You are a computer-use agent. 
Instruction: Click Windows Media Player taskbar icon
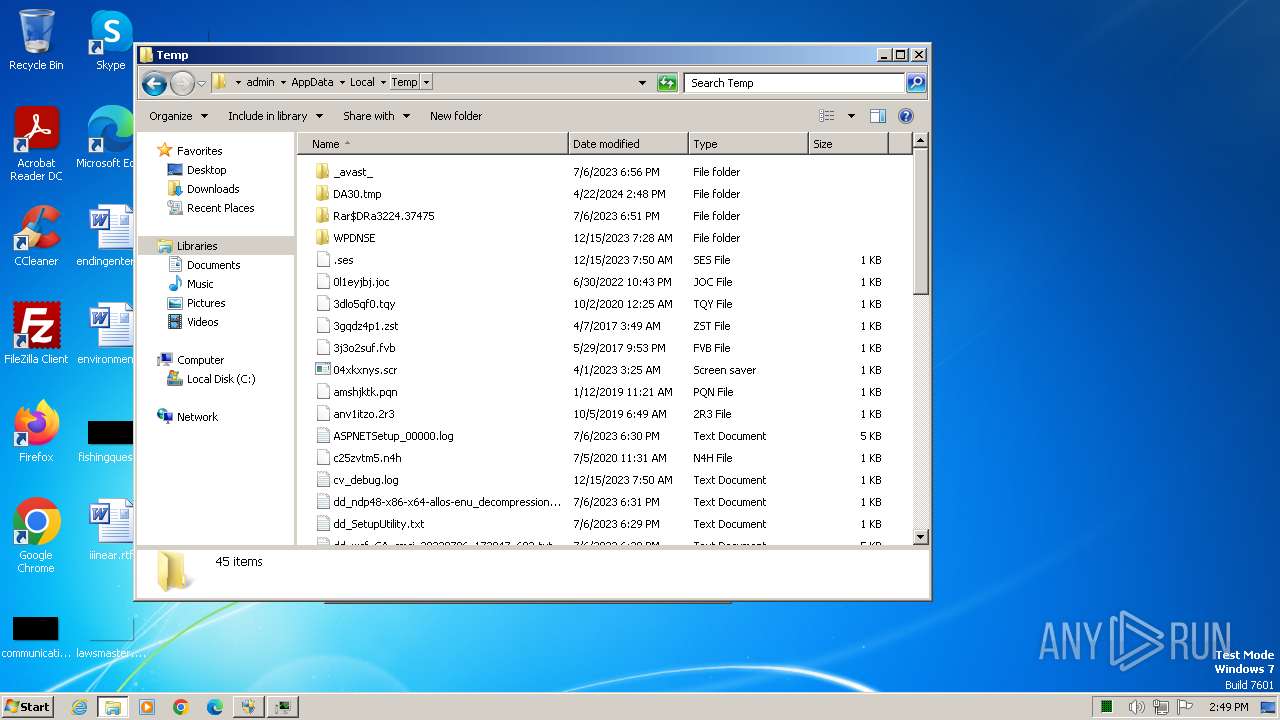click(x=147, y=707)
